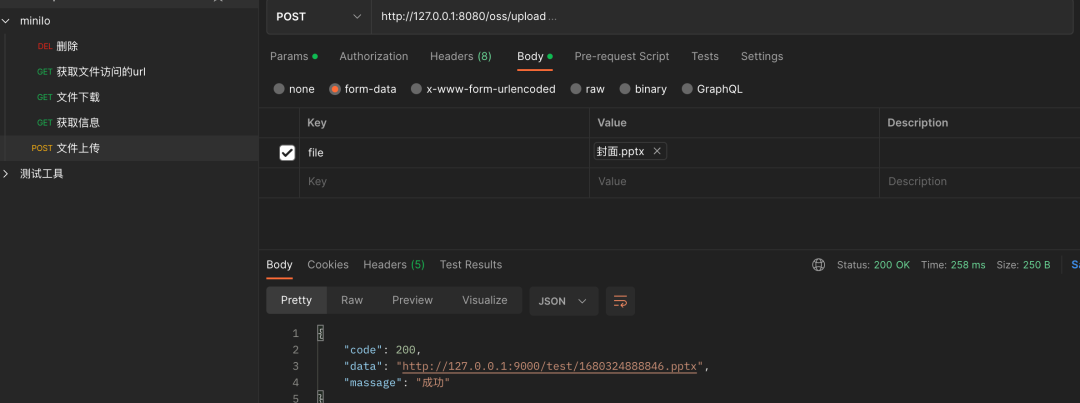Open the Pre-request Script tab
Image resolution: width=1080 pixels, height=403 pixels.
click(x=621, y=56)
